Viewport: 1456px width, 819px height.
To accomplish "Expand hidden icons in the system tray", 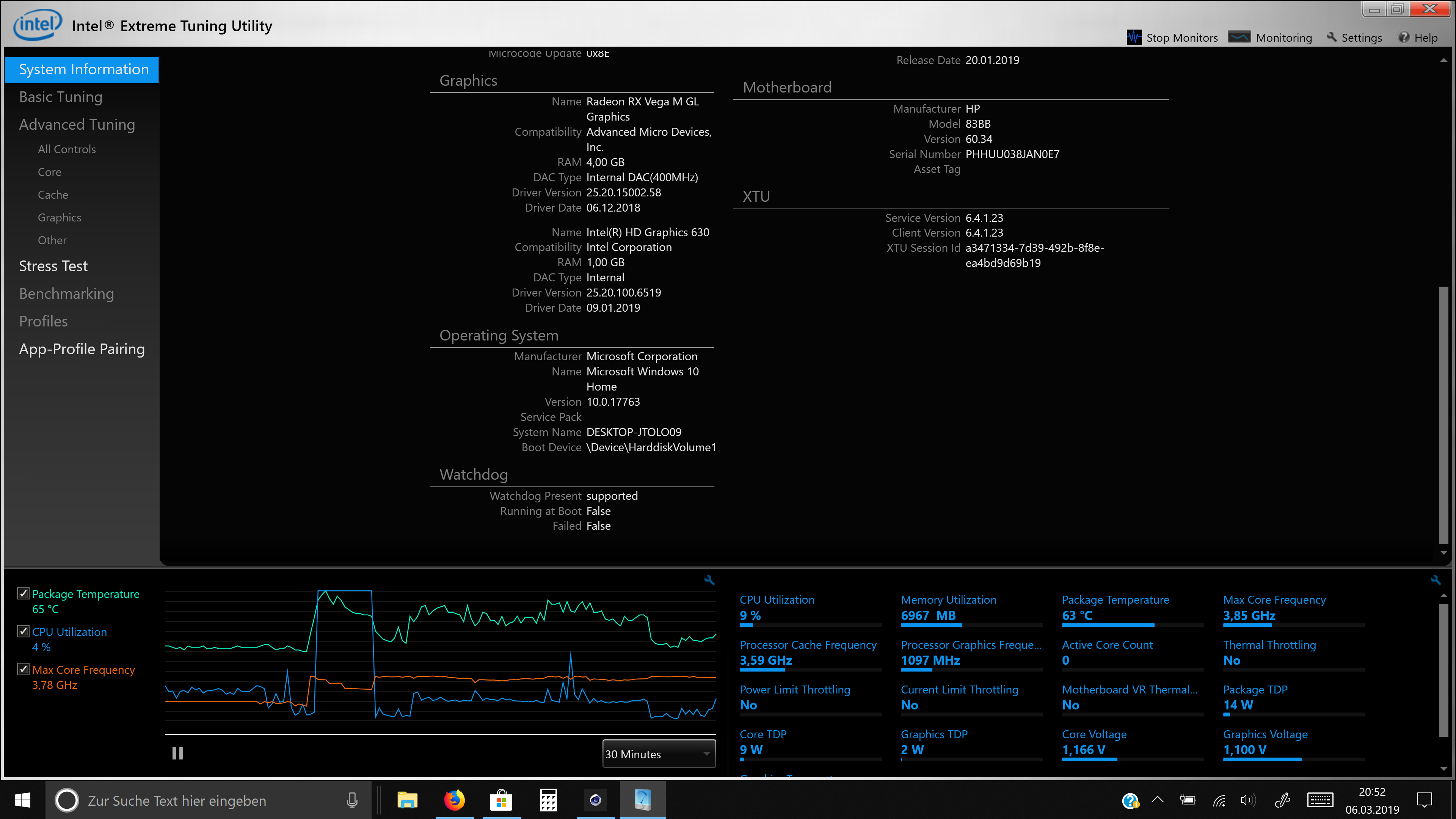I will pyautogui.click(x=1158, y=800).
